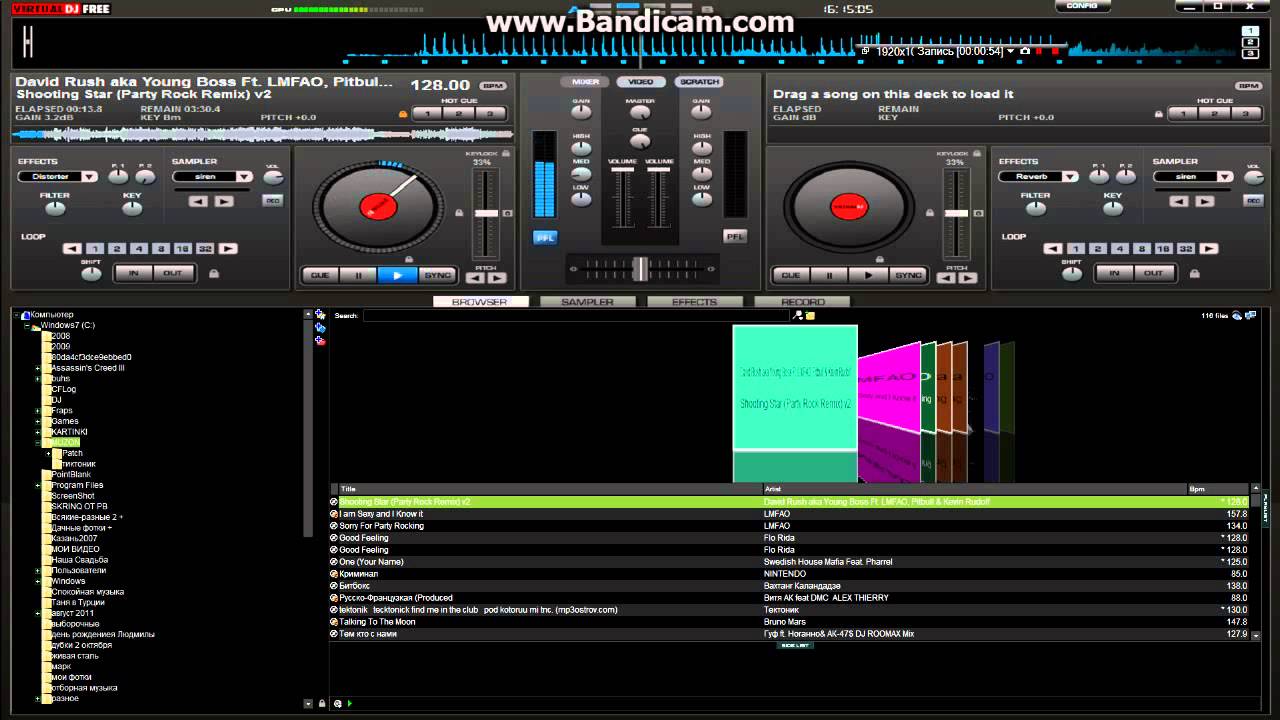The image size is (1280, 720).
Task: Open the RECORD tab
Action: tap(802, 301)
